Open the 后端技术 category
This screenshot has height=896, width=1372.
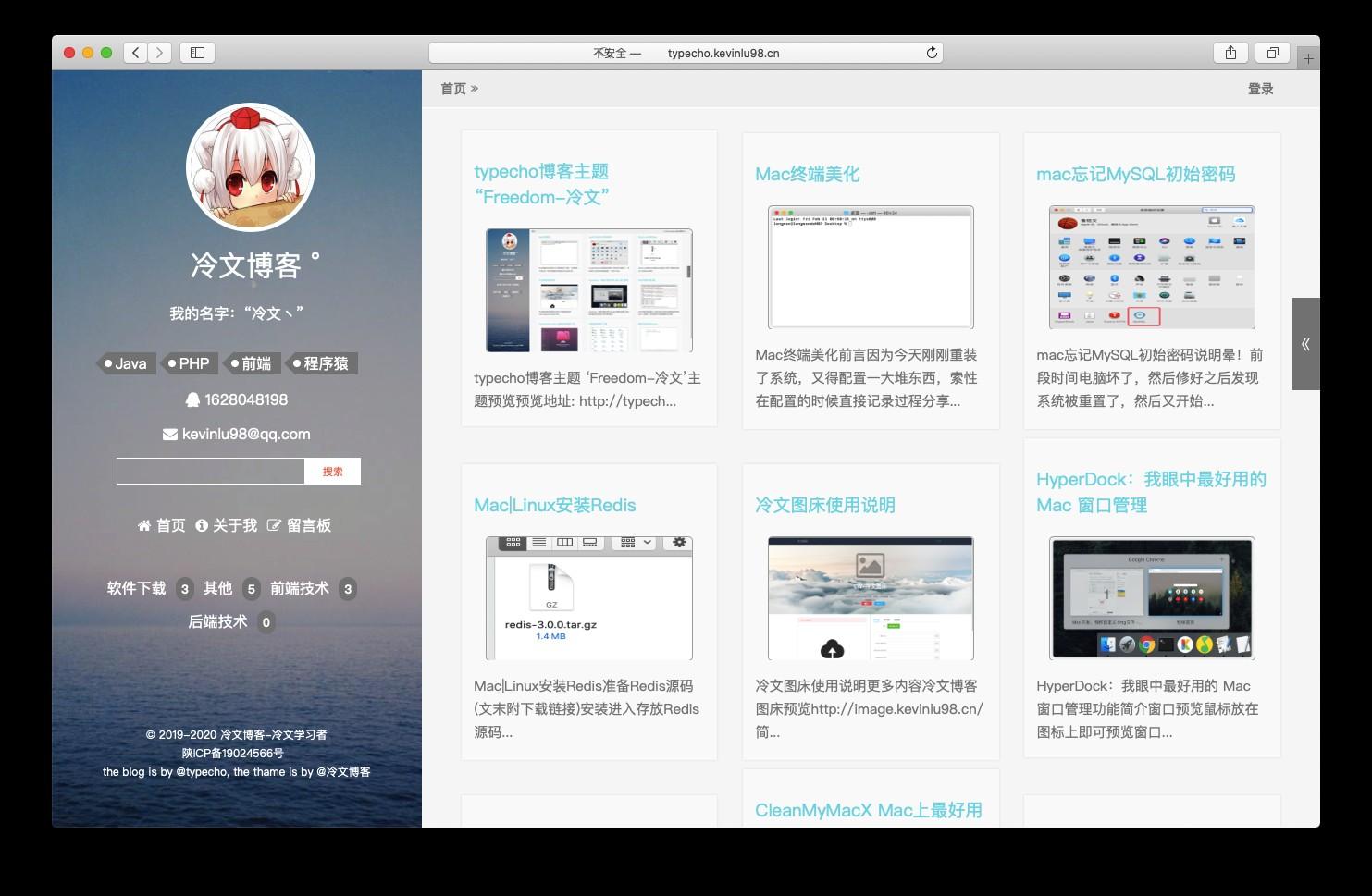coord(218,621)
